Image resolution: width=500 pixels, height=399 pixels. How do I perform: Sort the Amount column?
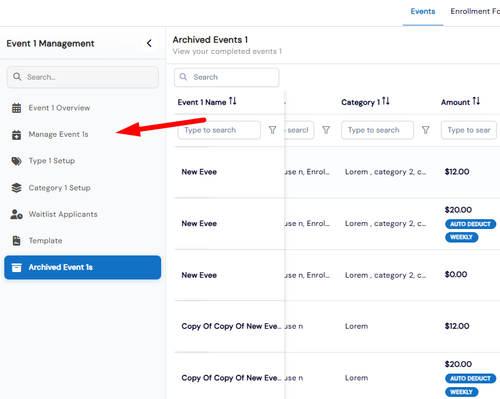[476, 101]
